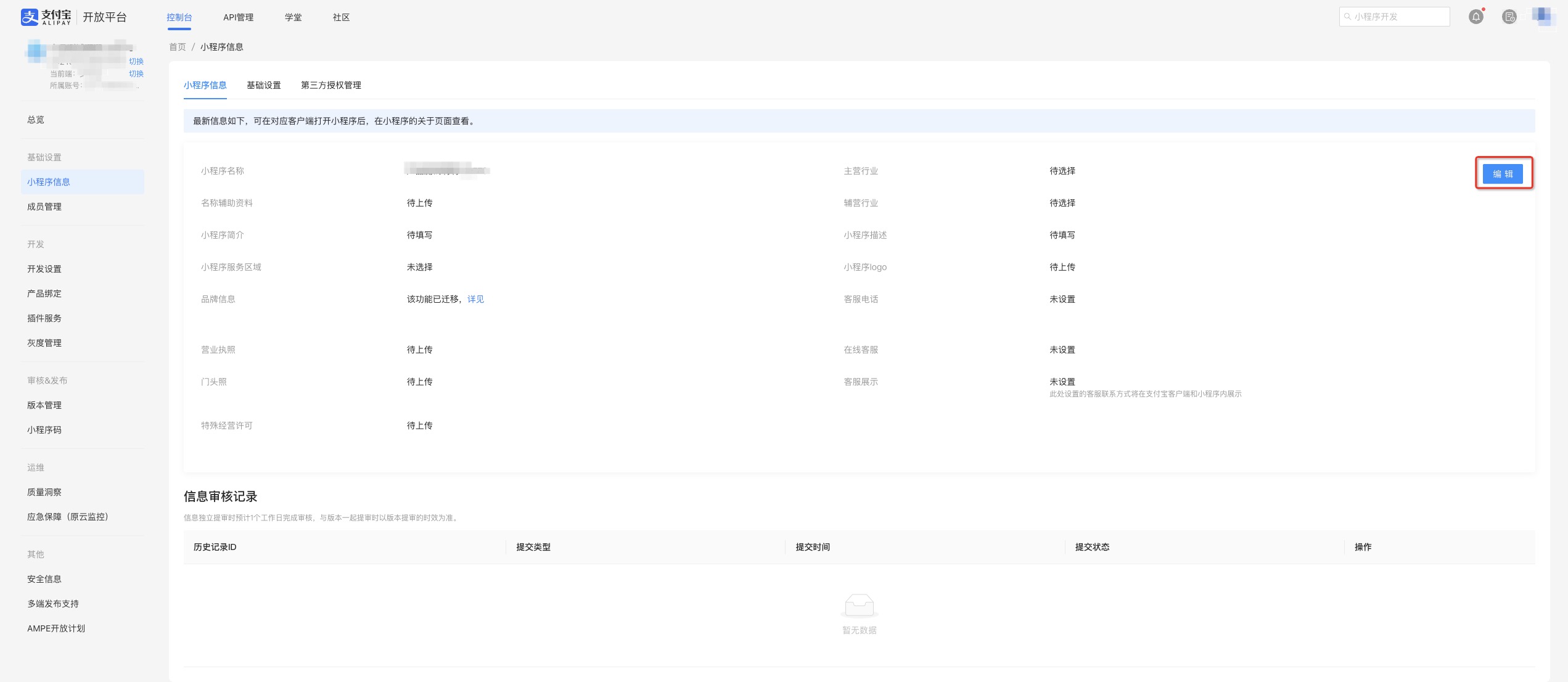Click the 客服电话 value 未设置
This screenshot has height=682, width=1568.
click(1062, 299)
